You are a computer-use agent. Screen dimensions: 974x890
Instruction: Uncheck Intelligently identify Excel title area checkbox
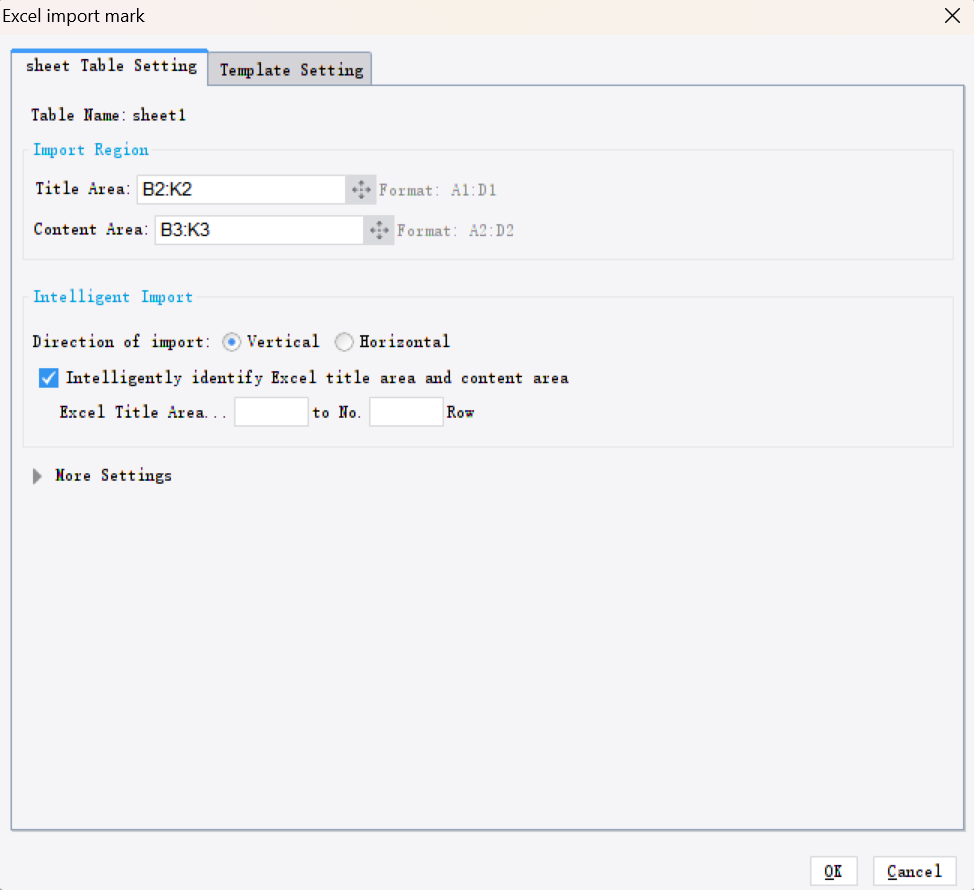point(48,378)
